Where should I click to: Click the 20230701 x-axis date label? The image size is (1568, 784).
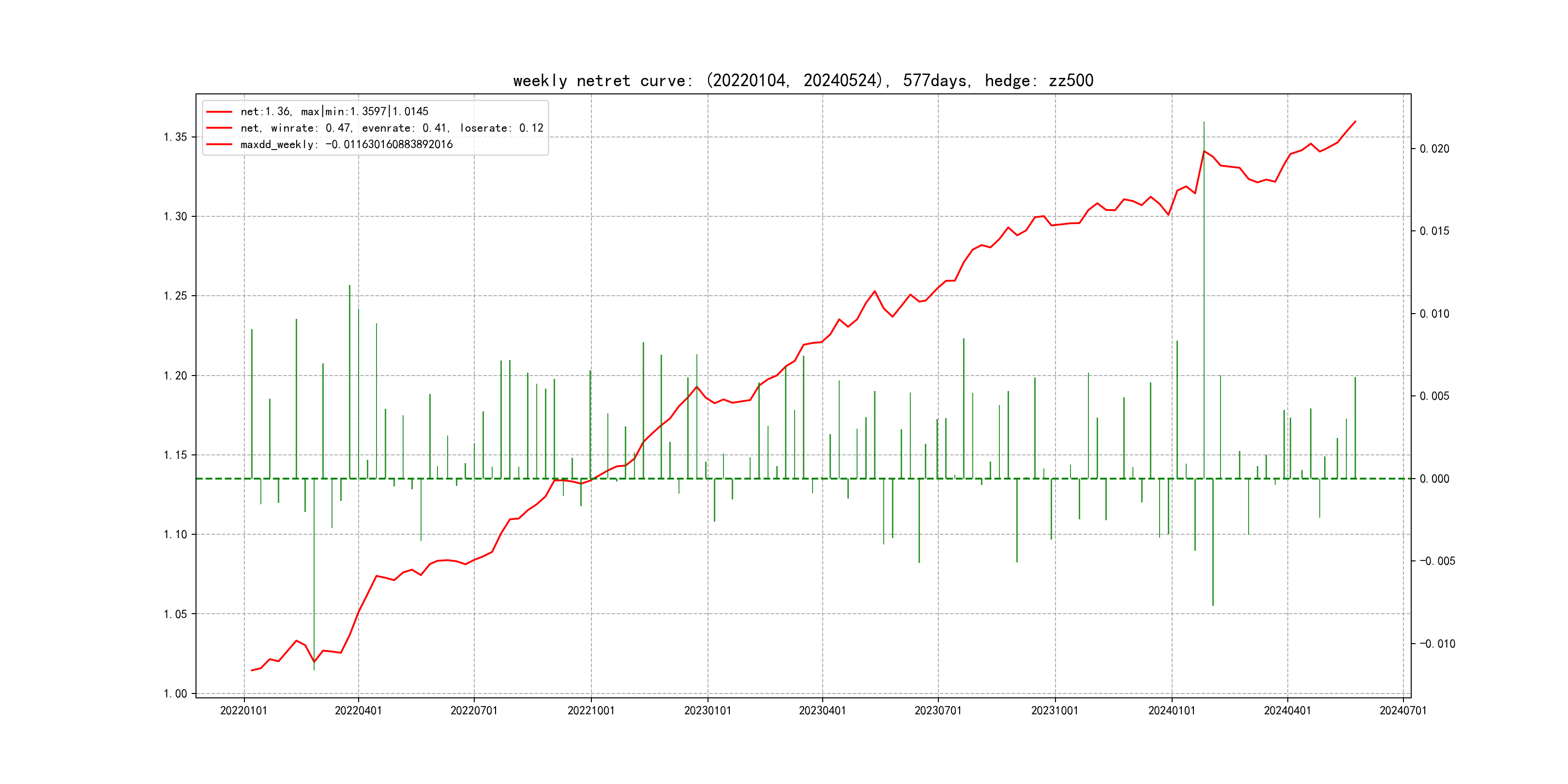coord(937,710)
